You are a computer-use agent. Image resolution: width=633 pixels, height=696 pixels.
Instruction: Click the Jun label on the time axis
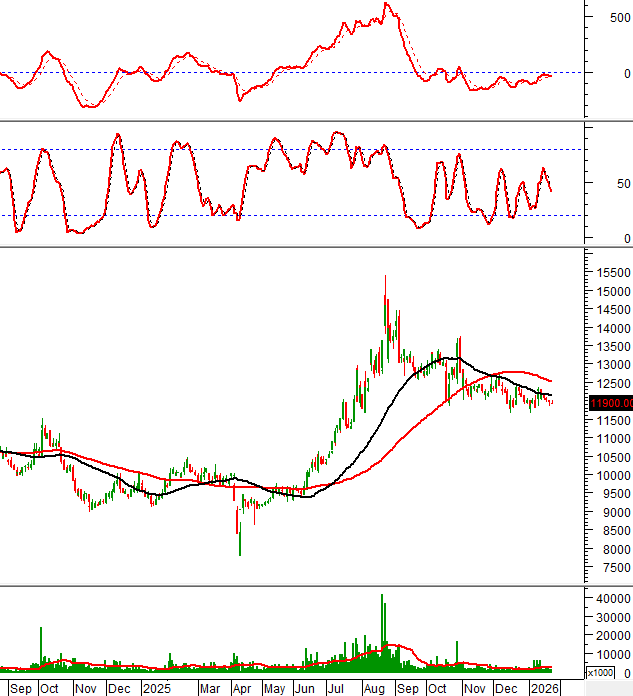point(305,688)
